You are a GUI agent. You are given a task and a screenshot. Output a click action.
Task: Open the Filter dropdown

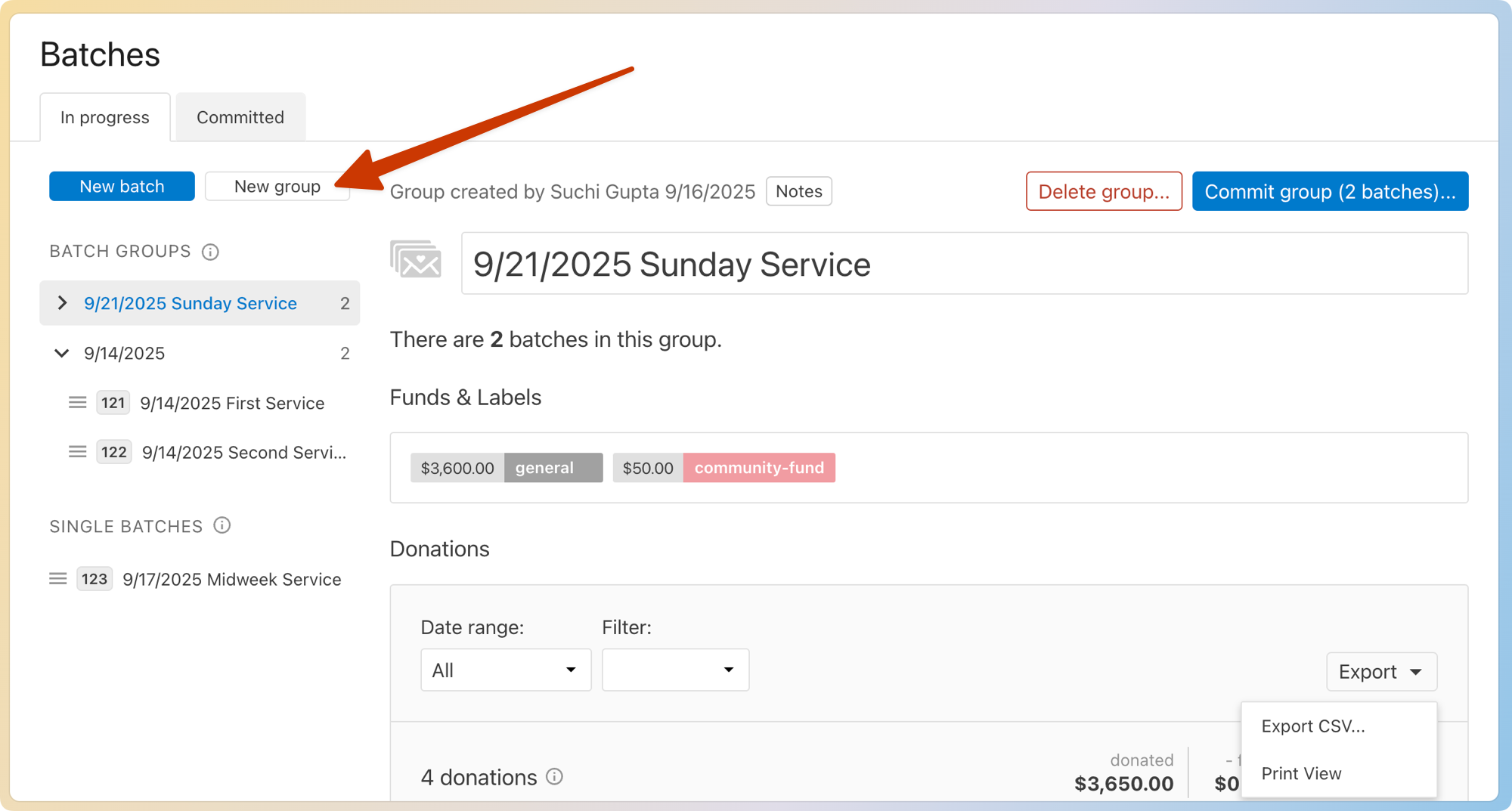[675, 670]
